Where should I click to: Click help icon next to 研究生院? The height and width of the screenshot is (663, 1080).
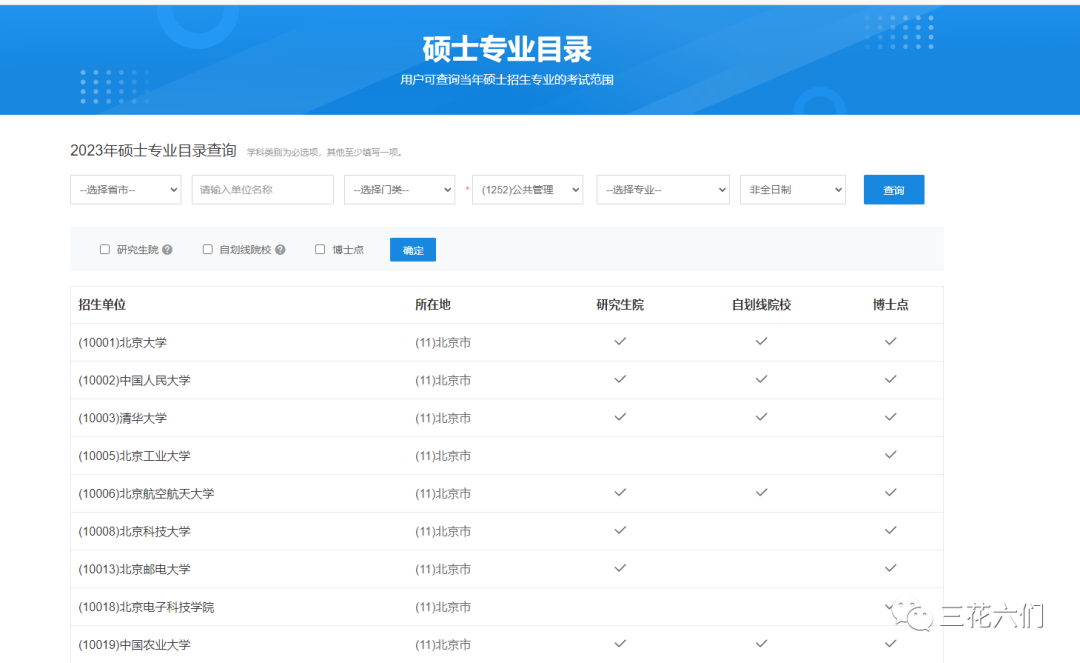(x=167, y=250)
